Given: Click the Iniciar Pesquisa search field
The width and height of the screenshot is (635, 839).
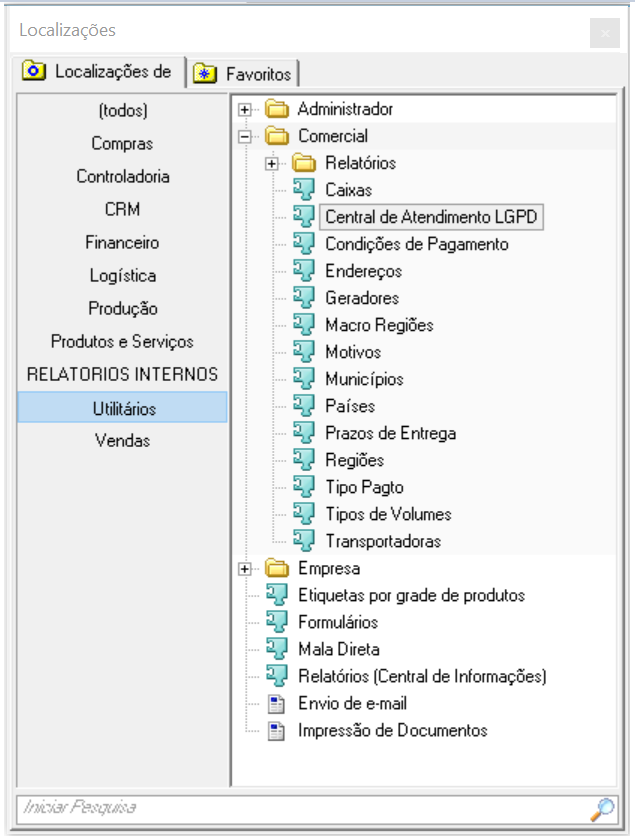Looking at the screenshot, I should [300, 808].
